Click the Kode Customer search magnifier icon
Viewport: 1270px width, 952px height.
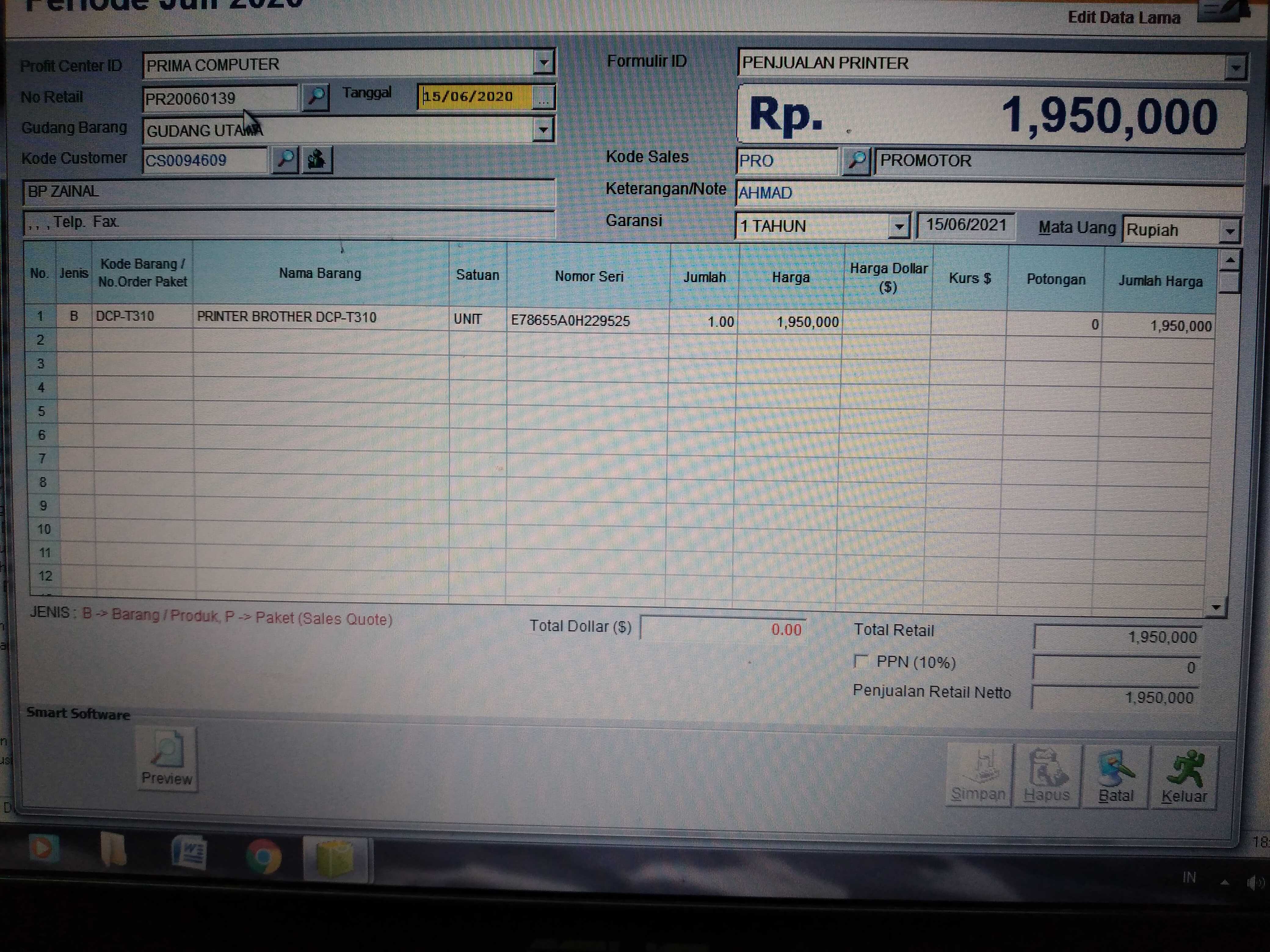[285, 159]
